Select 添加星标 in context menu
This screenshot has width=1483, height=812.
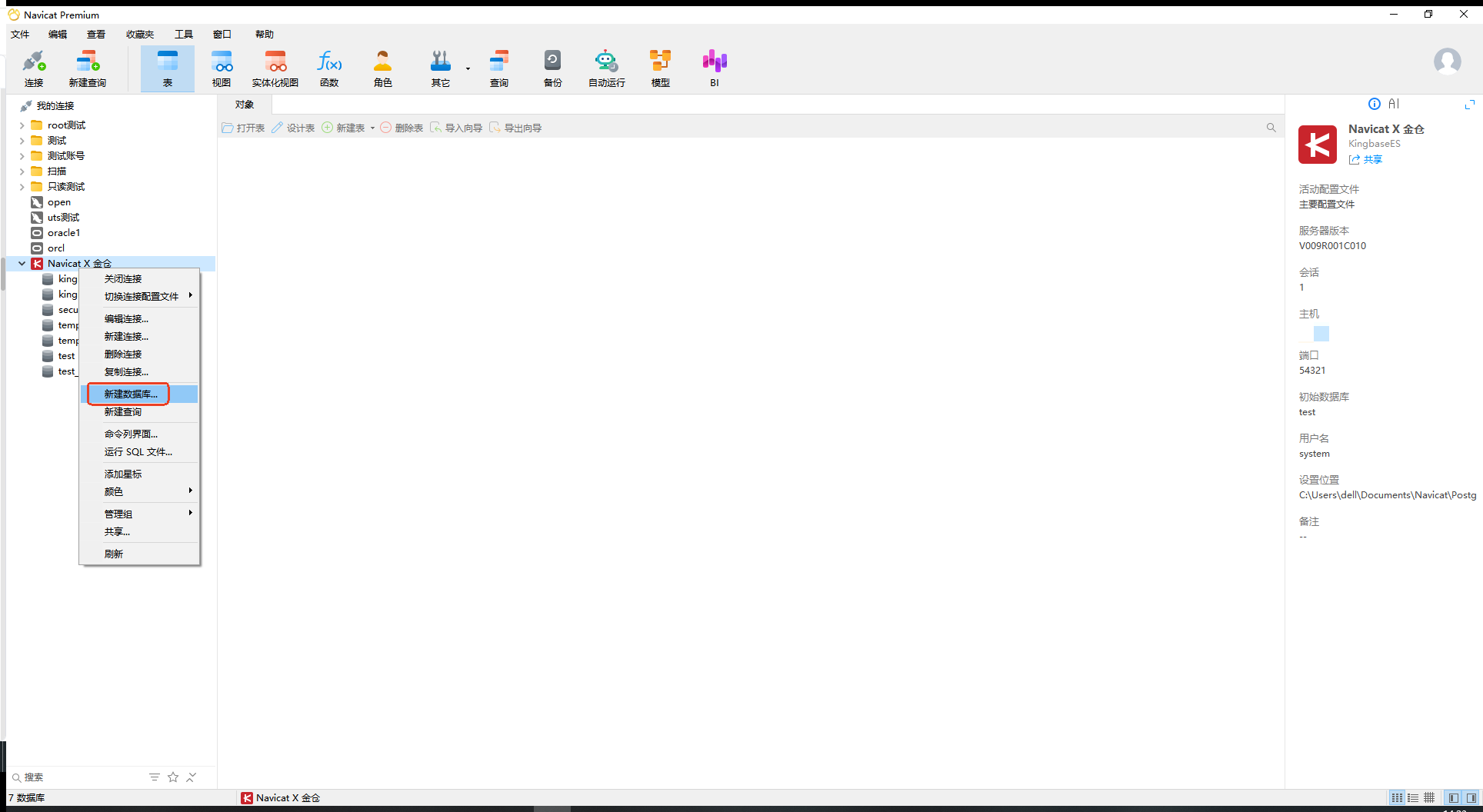point(139,474)
